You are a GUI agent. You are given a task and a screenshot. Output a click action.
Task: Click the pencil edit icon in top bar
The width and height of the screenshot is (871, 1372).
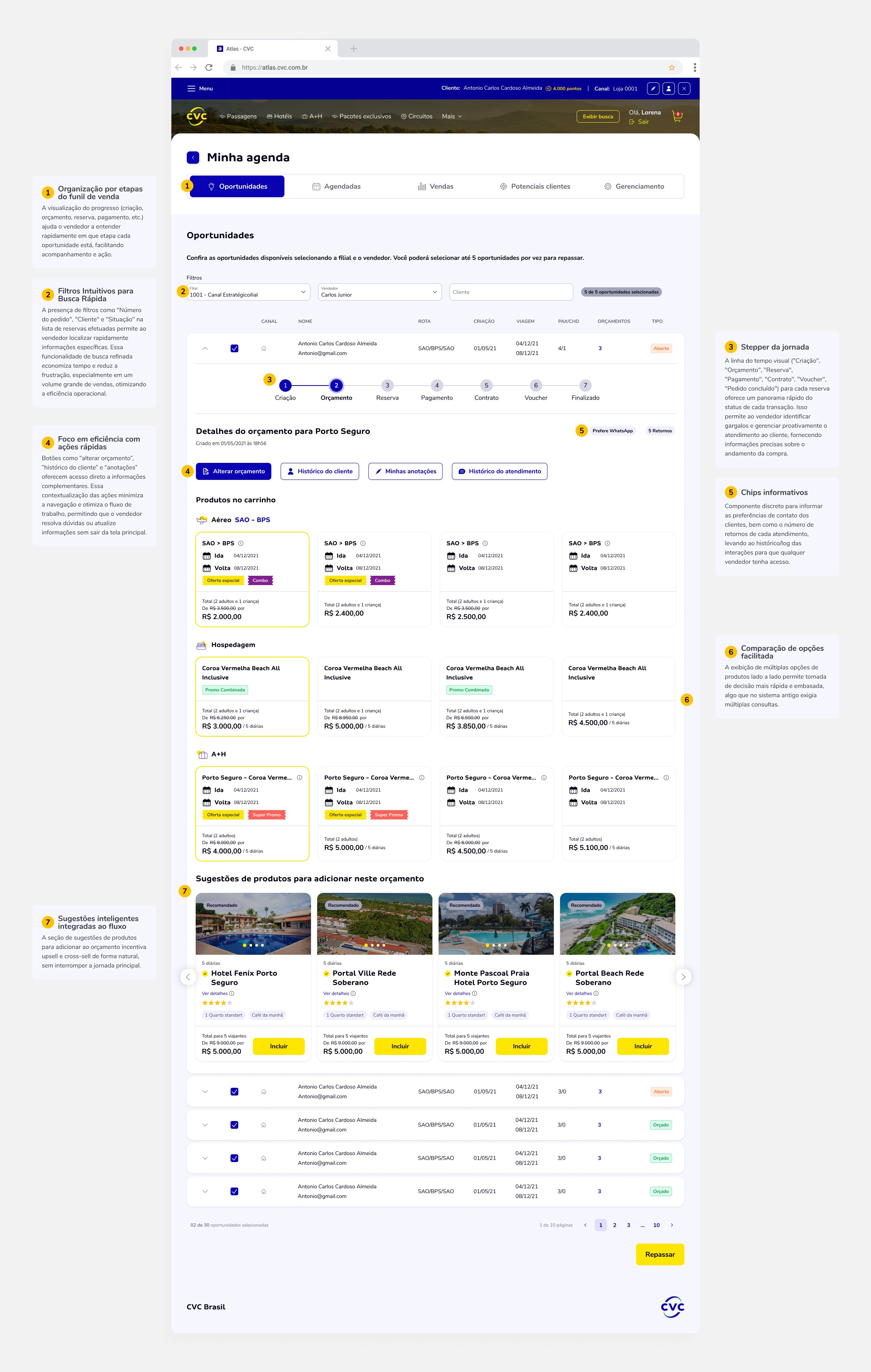point(653,88)
